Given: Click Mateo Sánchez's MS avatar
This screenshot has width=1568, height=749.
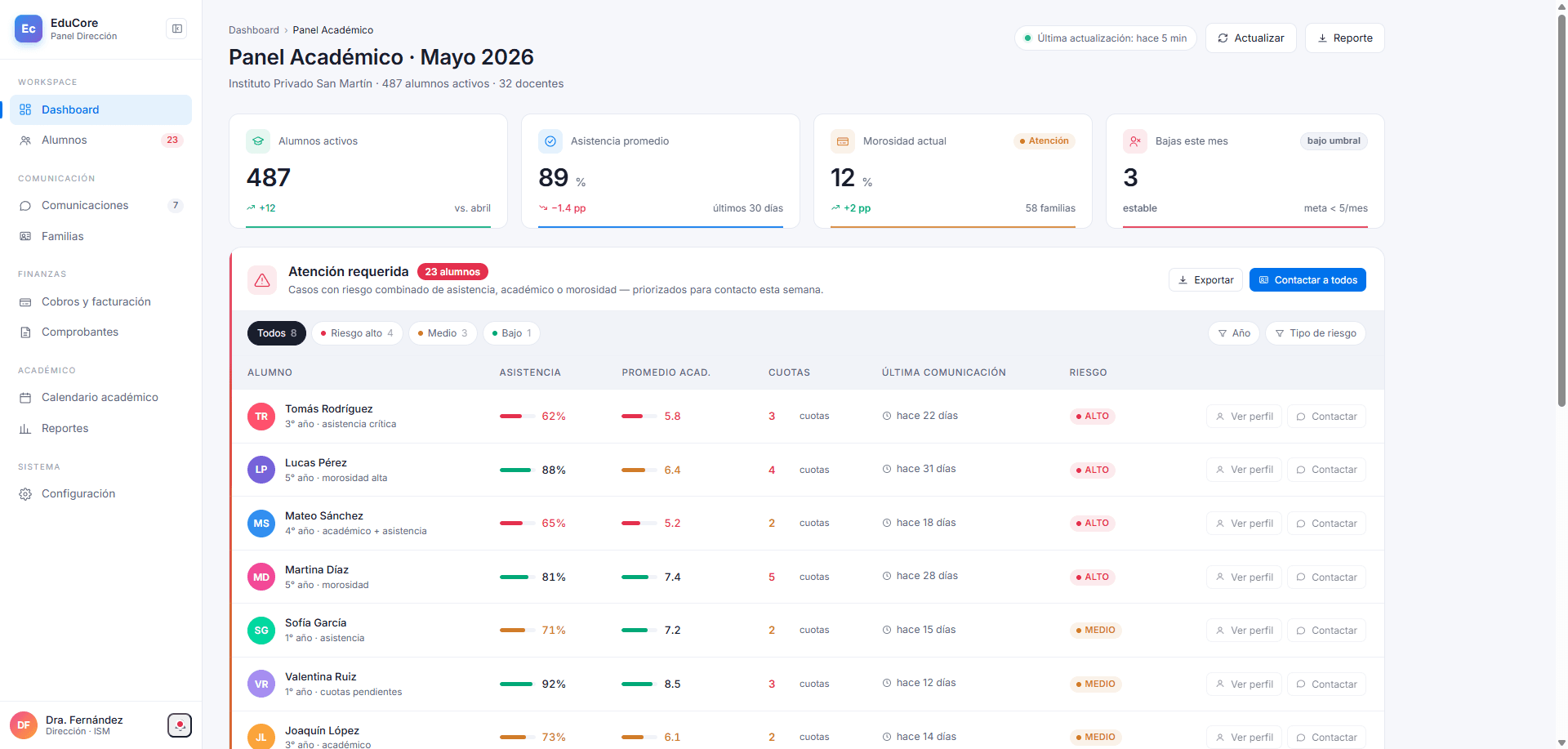Looking at the screenshot, I should pos(261,524).
